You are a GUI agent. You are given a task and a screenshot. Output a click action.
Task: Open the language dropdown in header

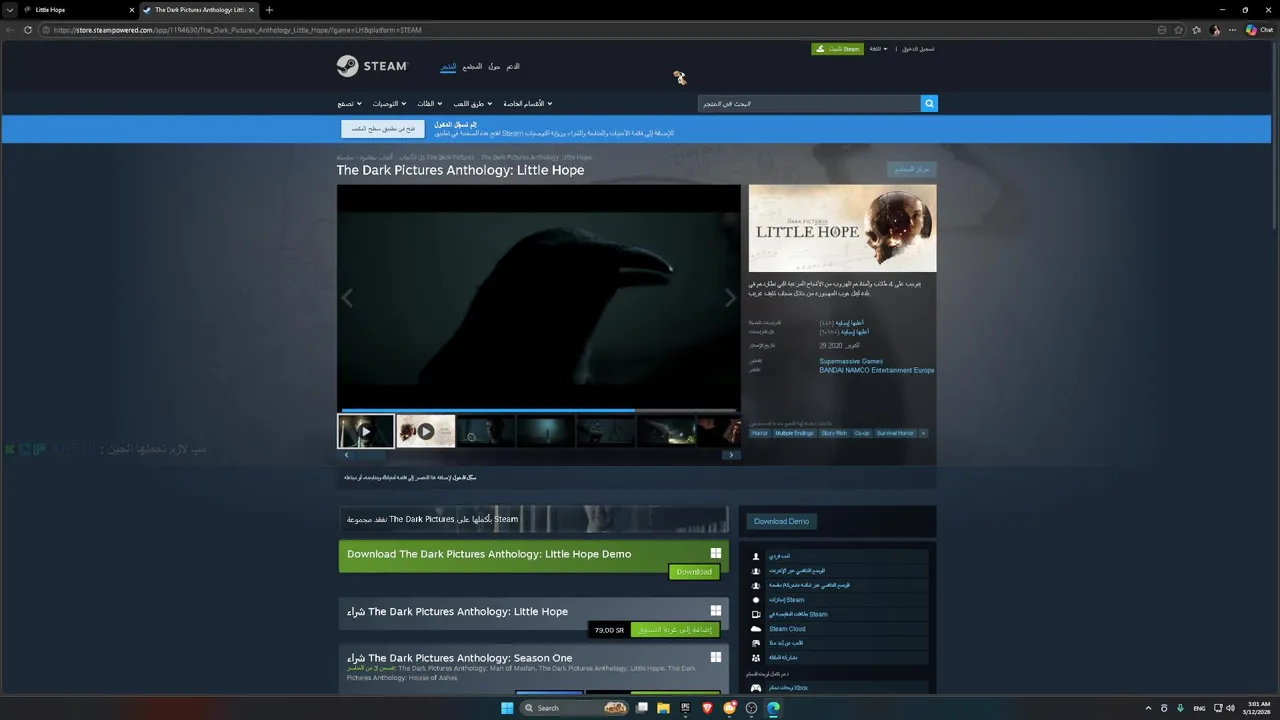878,49
